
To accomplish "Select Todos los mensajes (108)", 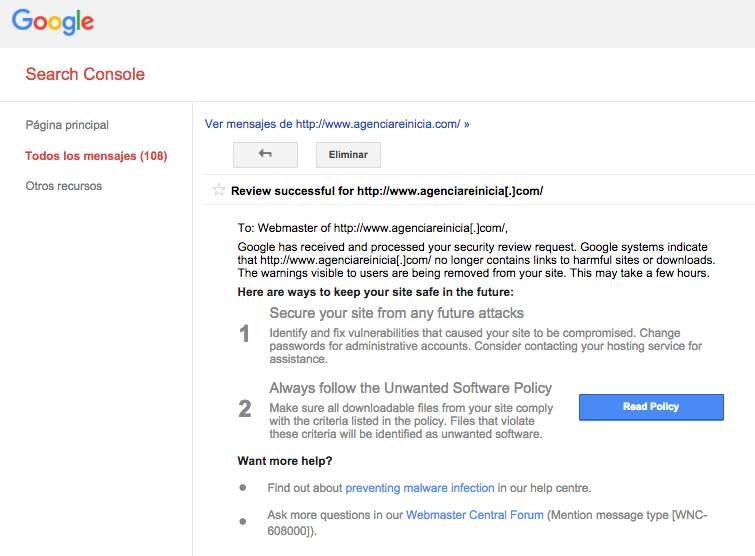I will pos(96,156).
